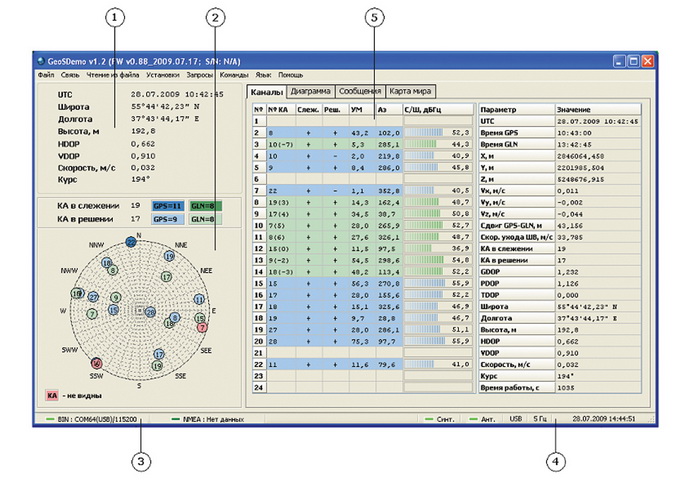Open the Запросы menu

(x=200, y=75)
